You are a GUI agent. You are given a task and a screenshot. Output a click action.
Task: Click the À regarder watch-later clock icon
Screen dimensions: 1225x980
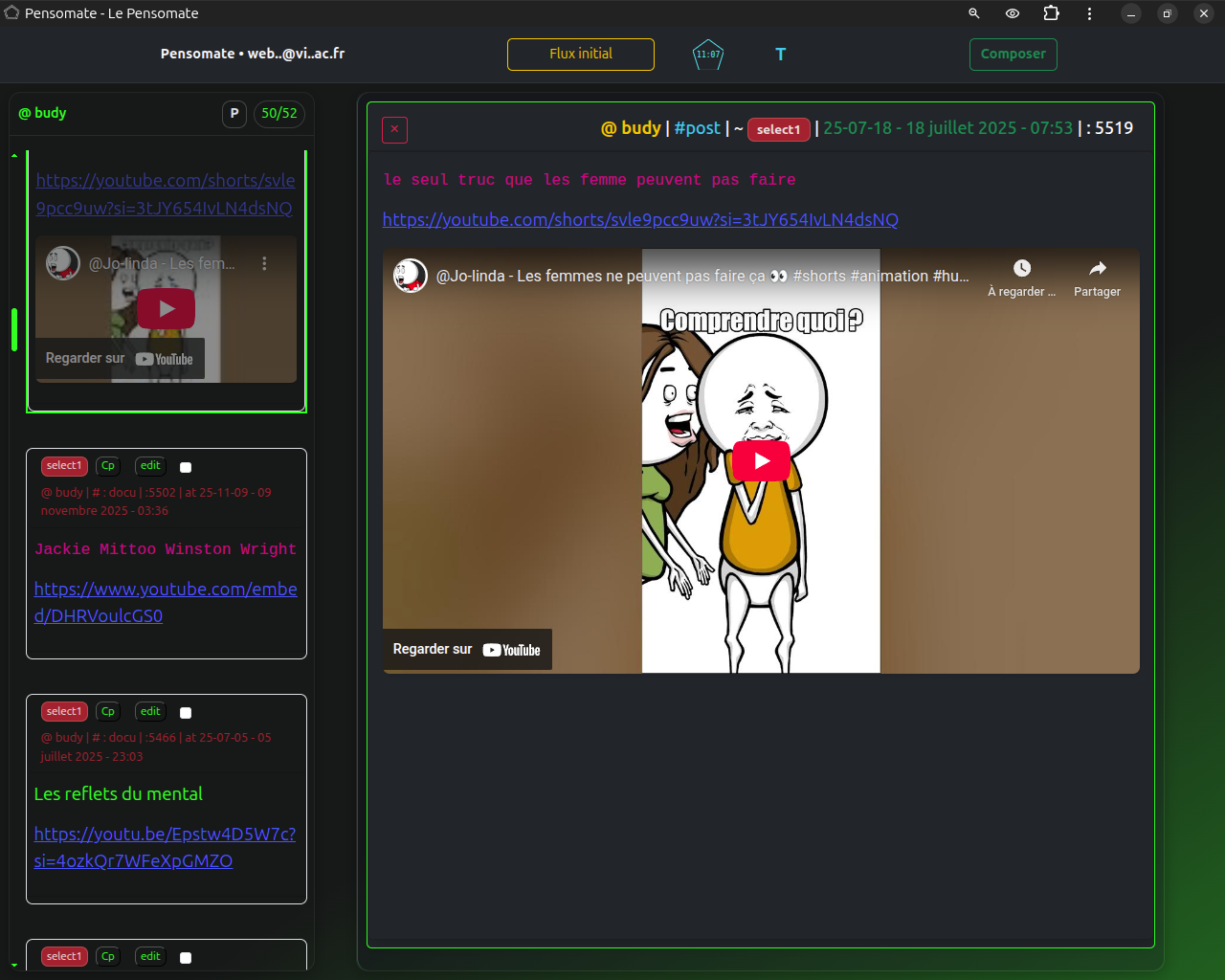tap(1023, 269)
